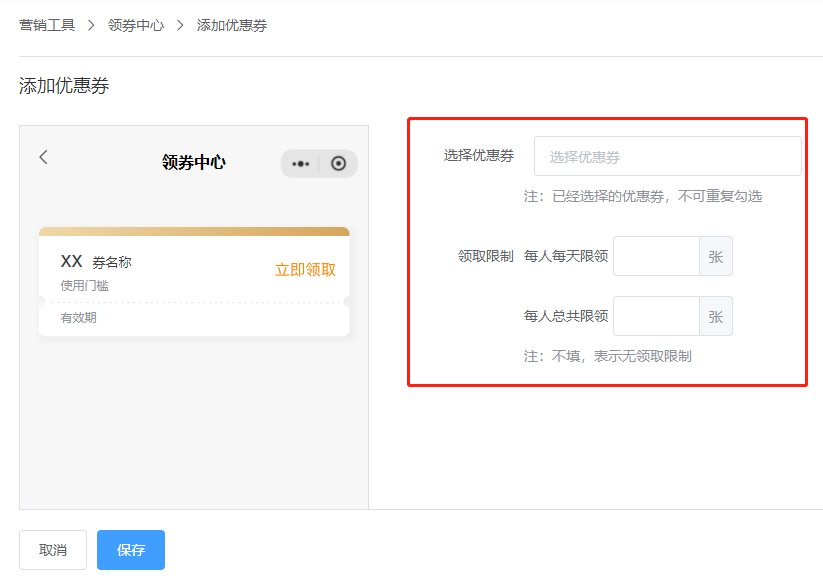The width and height of the screenshot is (823, 579).
Task: Click the 取消 button
Action: pyautogui.click(x=53, y=550)
